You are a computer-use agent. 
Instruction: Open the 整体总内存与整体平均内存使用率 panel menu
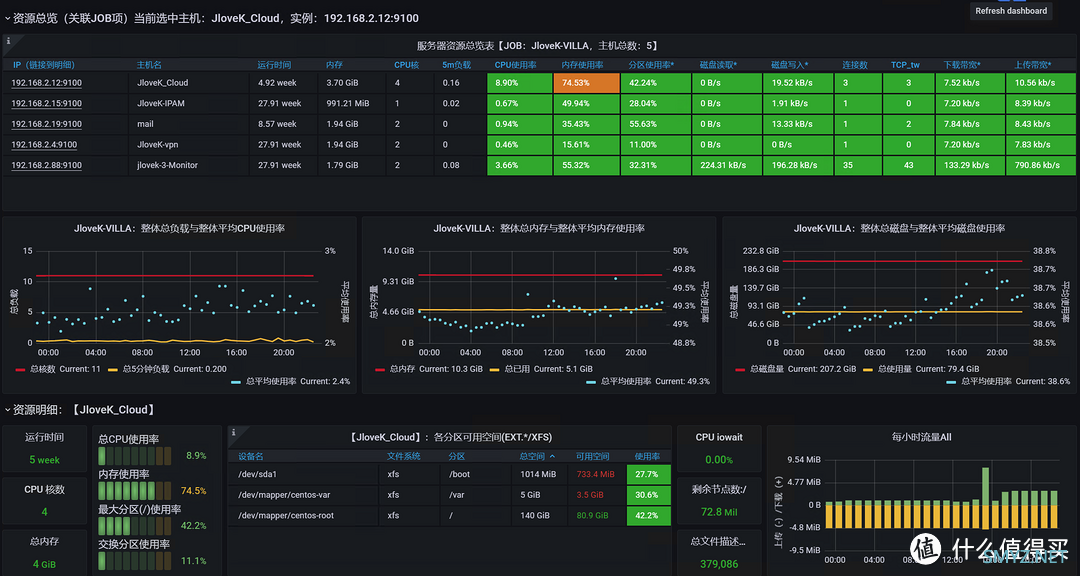coord(539,228)
